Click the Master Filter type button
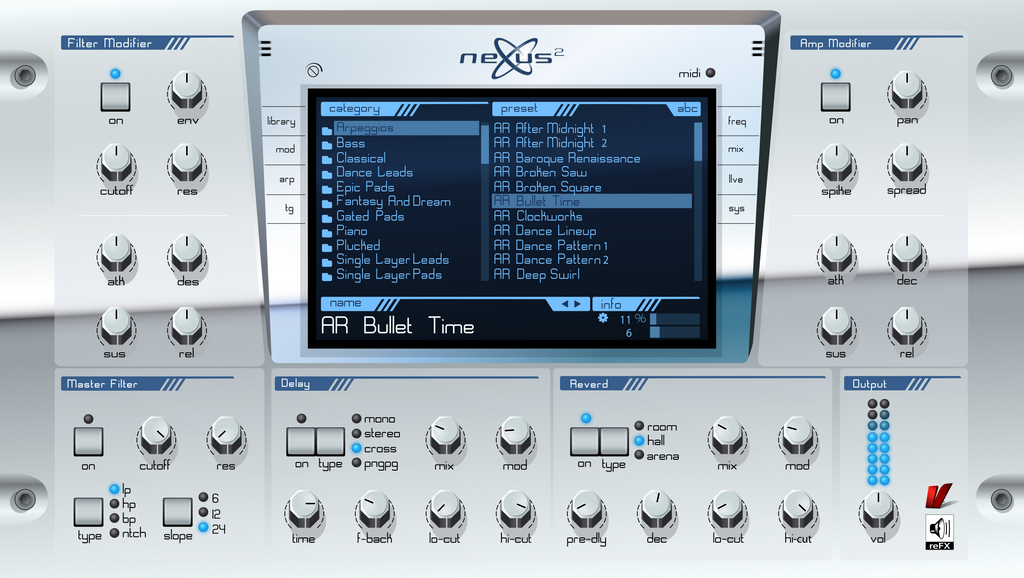The height and width of the screenshot is (578, 1024). 88,512
